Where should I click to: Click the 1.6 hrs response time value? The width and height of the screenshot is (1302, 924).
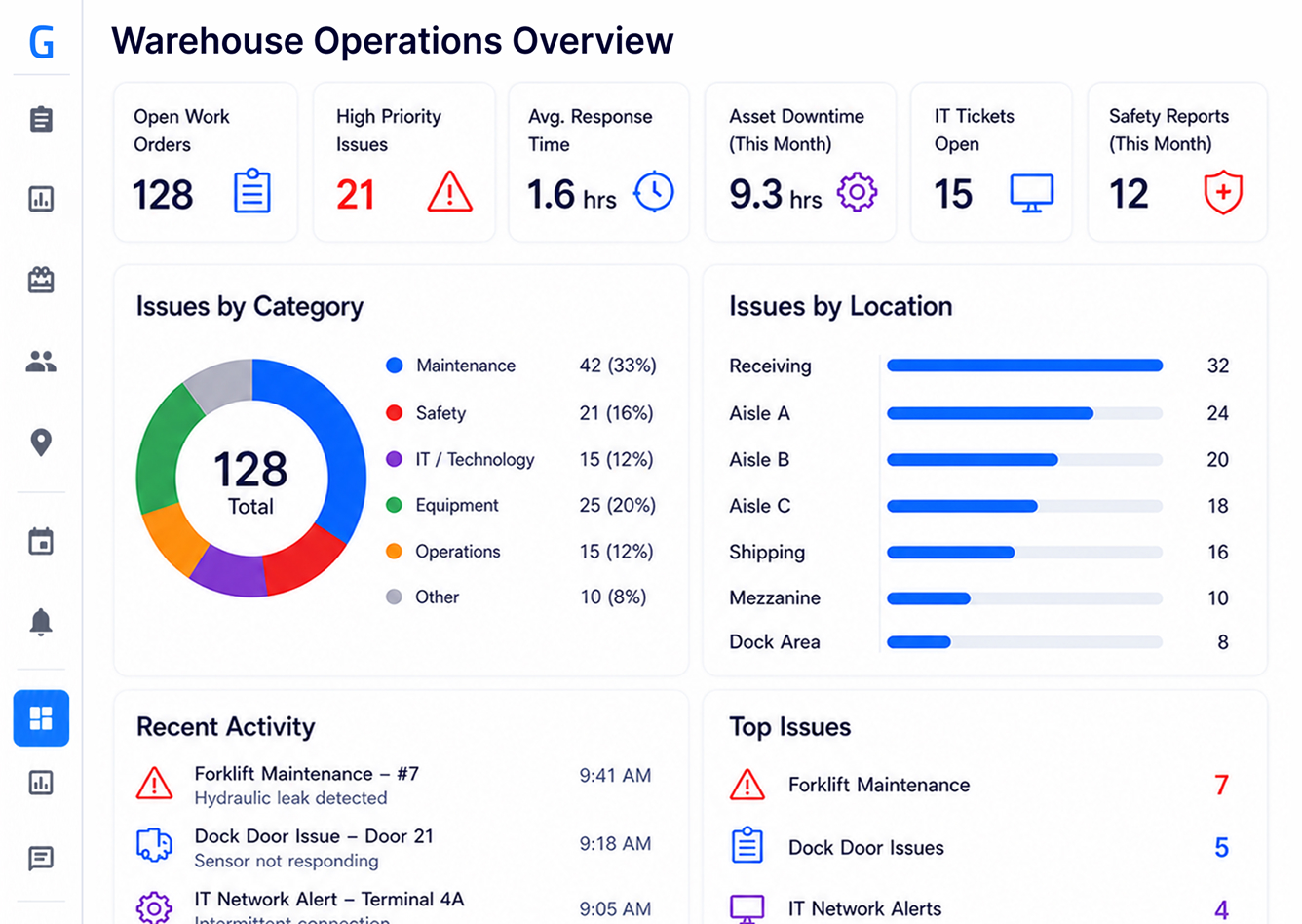(x=572, y=195)
